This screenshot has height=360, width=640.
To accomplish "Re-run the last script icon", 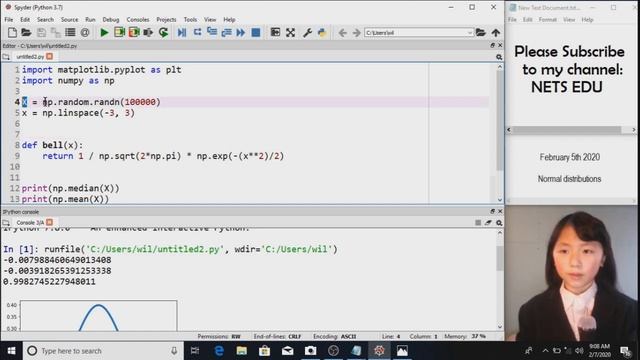I will (163, 32).
